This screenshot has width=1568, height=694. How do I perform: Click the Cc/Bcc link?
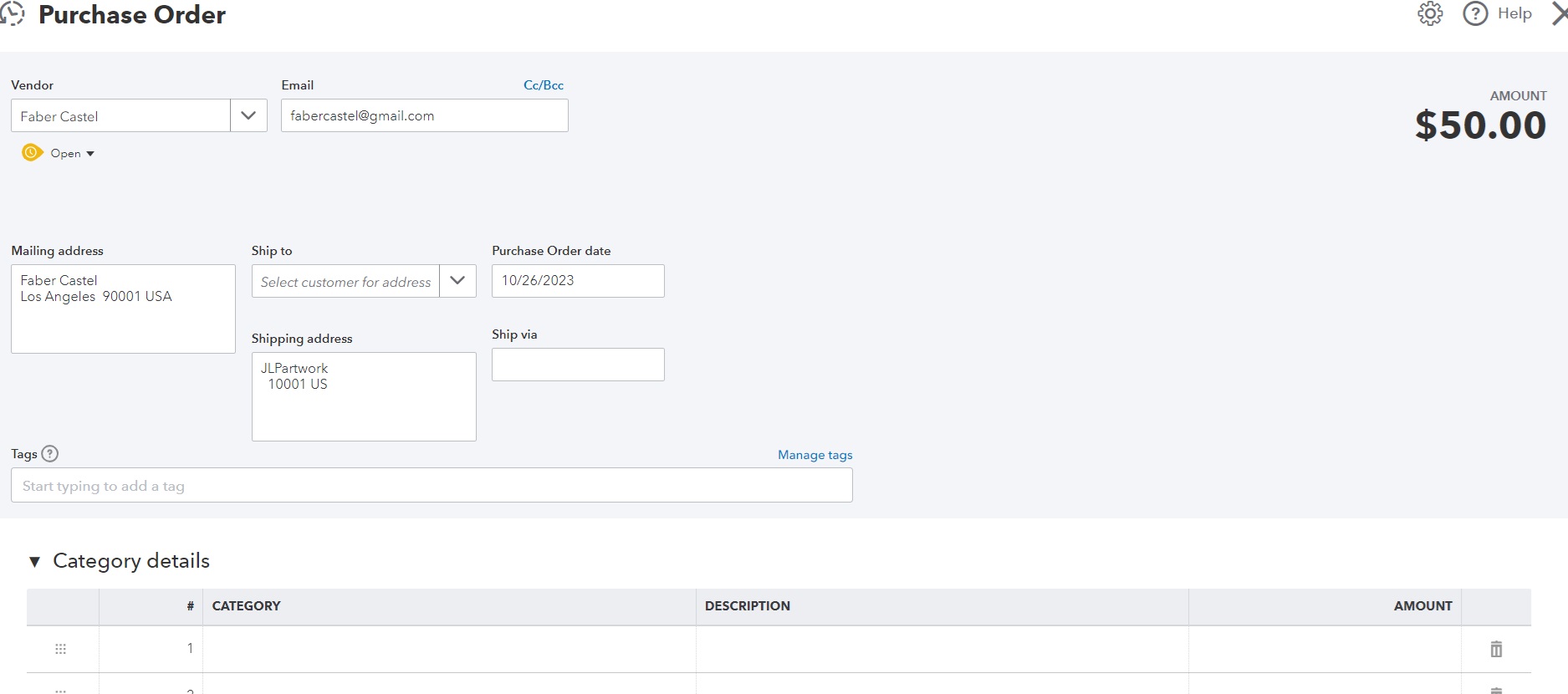pos(544,85)
